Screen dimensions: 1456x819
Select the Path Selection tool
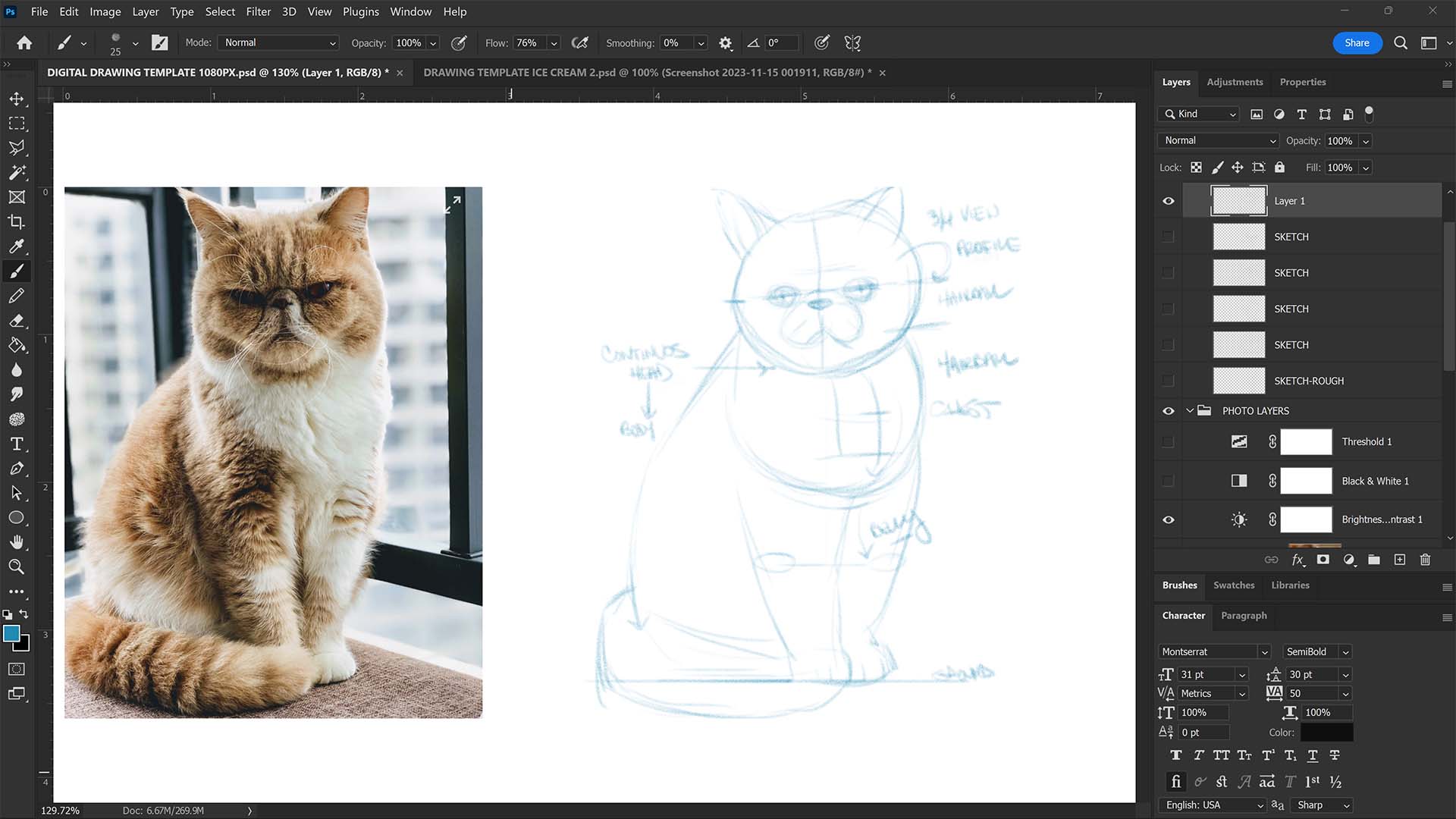[x=16, y=493]
